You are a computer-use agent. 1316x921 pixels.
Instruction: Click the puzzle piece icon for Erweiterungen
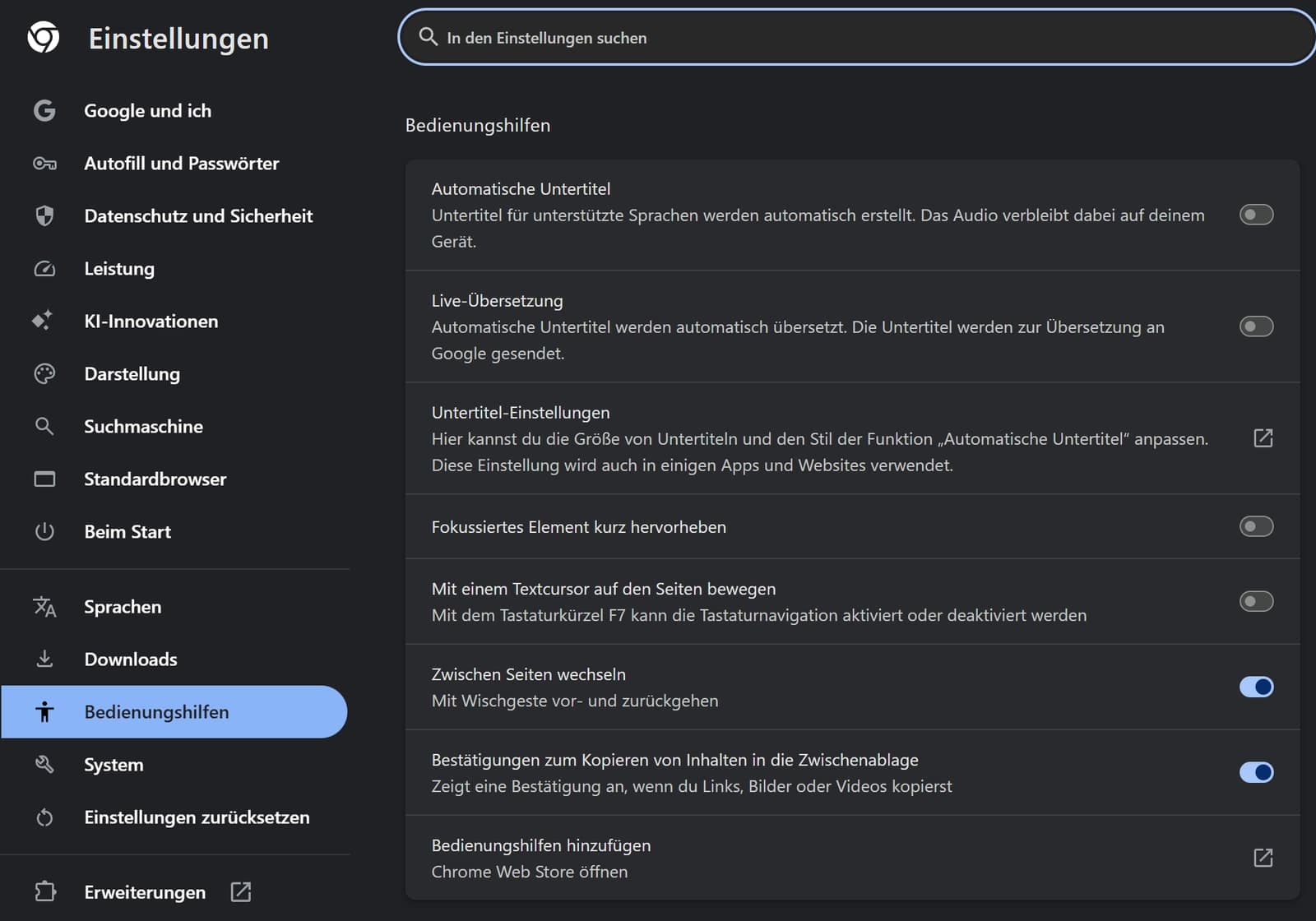click(45, 891)
